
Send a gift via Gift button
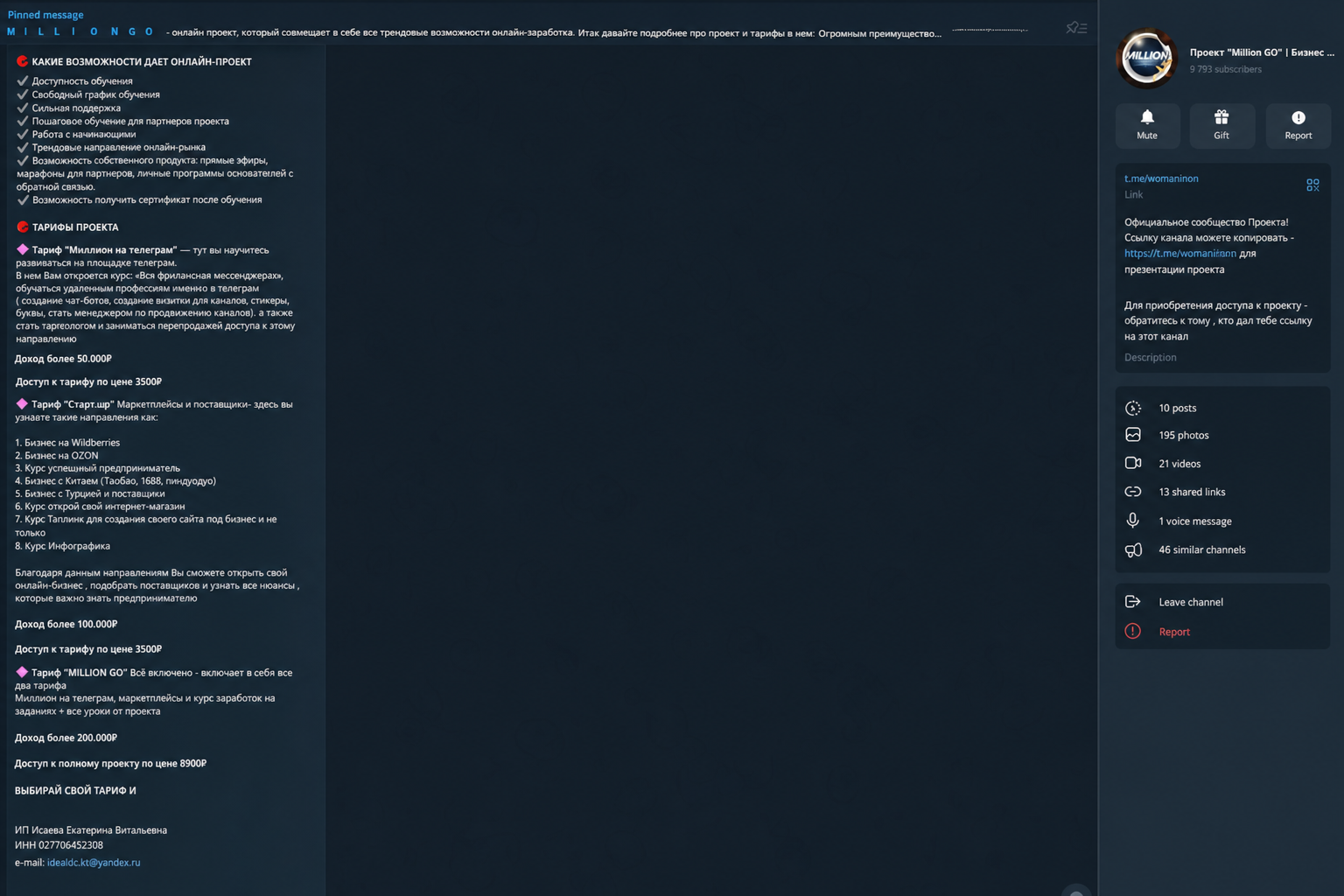coord(1221,125)
